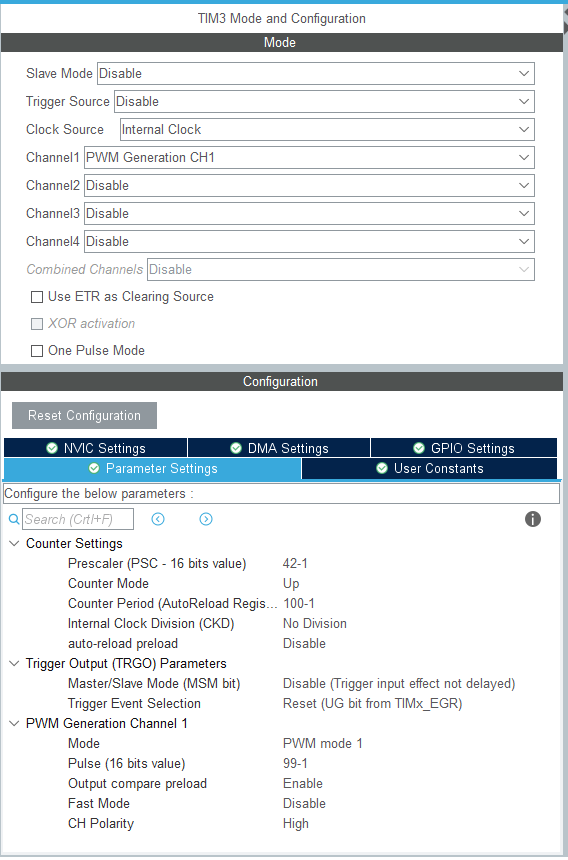Click the Mode section header bar
This screenshot has height=860, width=568.
tap(282, 42)
